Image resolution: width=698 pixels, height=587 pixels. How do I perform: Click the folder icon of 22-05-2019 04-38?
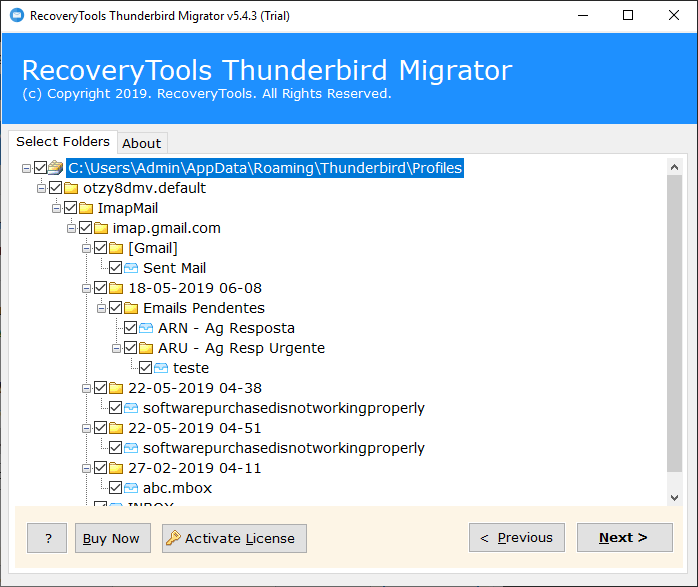coord(116,388)
